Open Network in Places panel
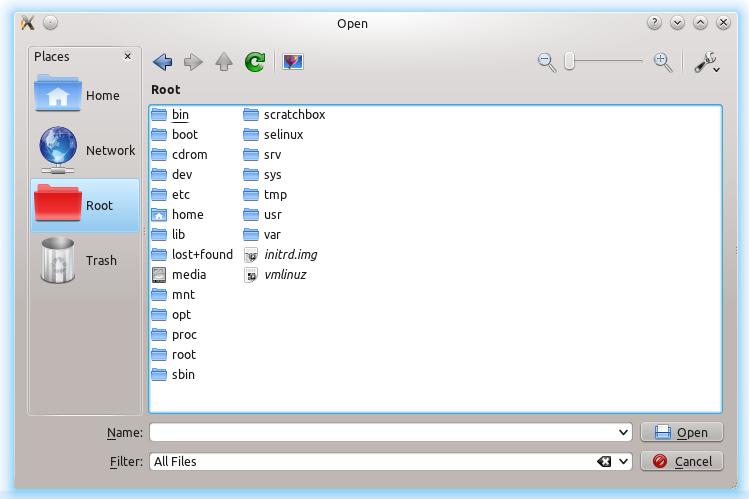The width and height of the screenshot is (749, 499). (85, 151)
